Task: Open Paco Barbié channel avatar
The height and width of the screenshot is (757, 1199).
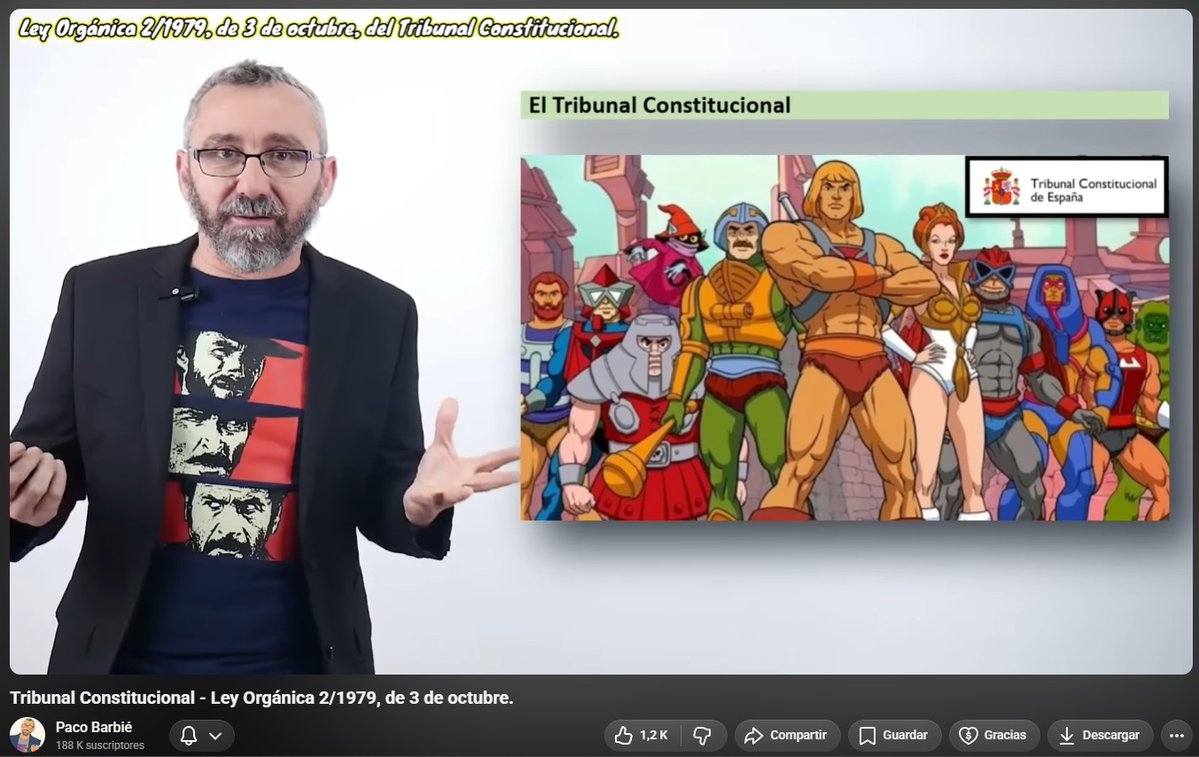Action: click(27, 735)
